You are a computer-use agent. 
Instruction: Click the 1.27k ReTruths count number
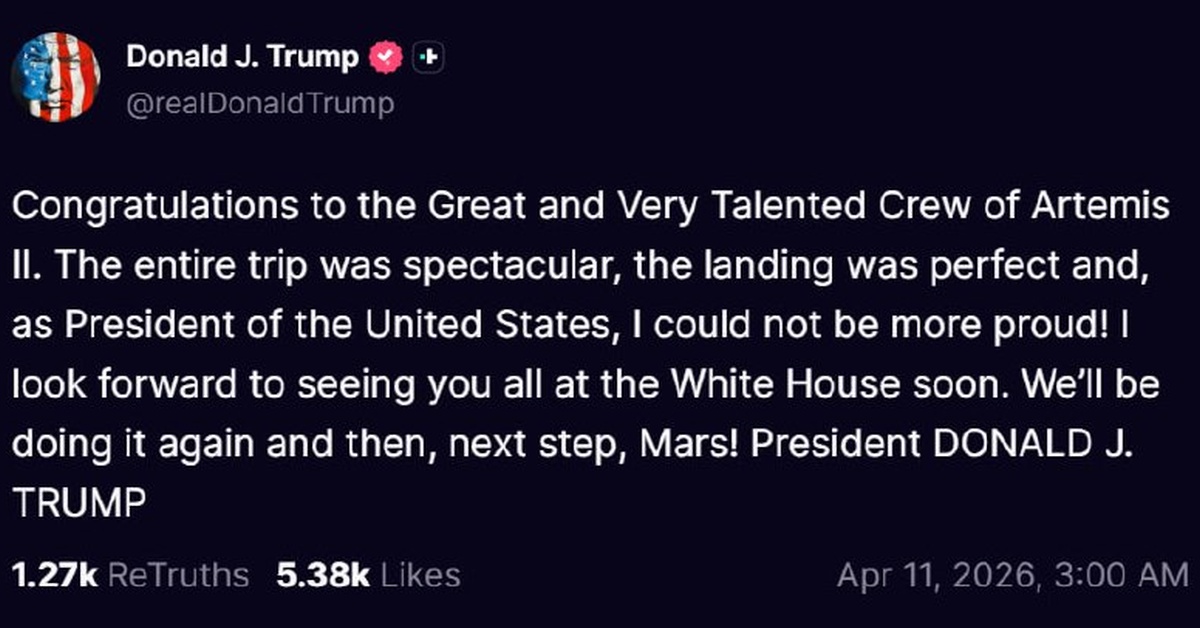(54, 575)
